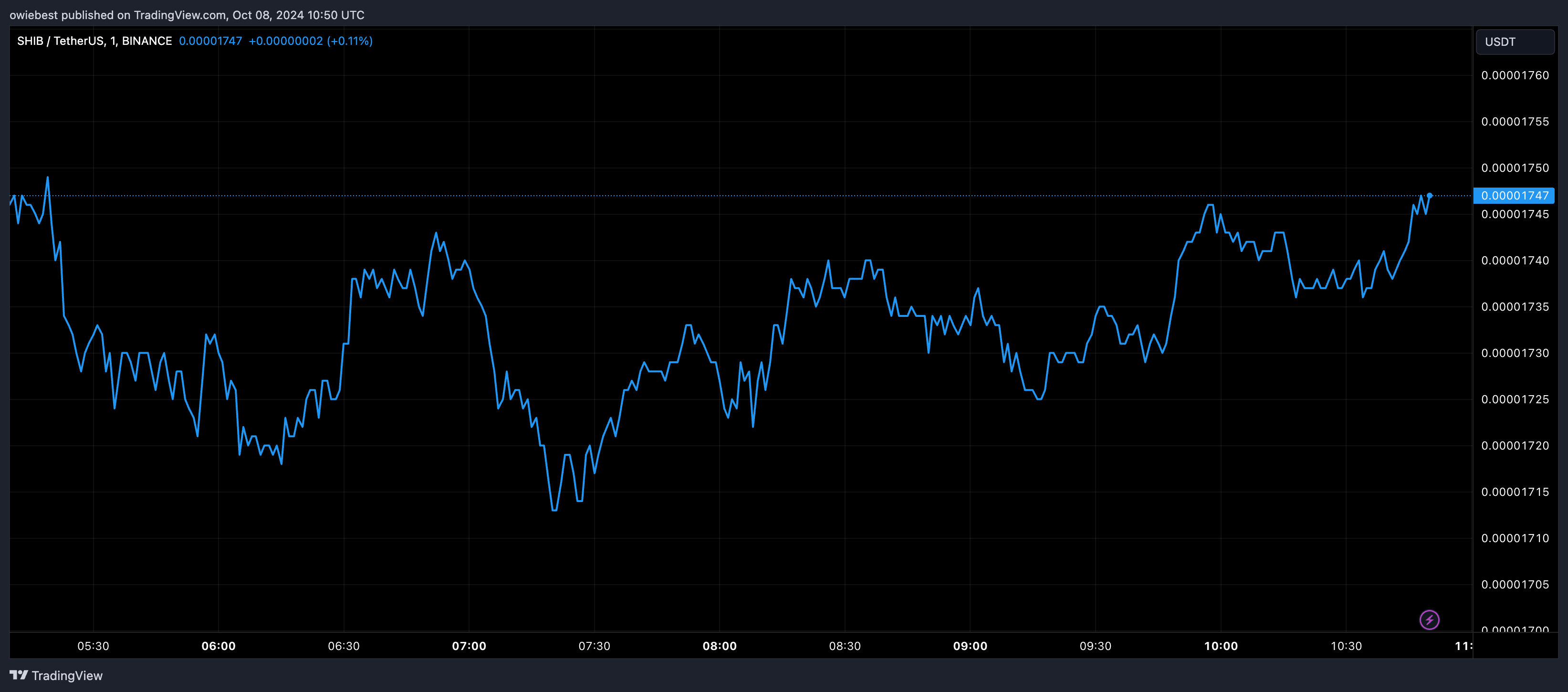Click the 10:00 time axis label
Screen dimensions: 1568x692
1221,646
